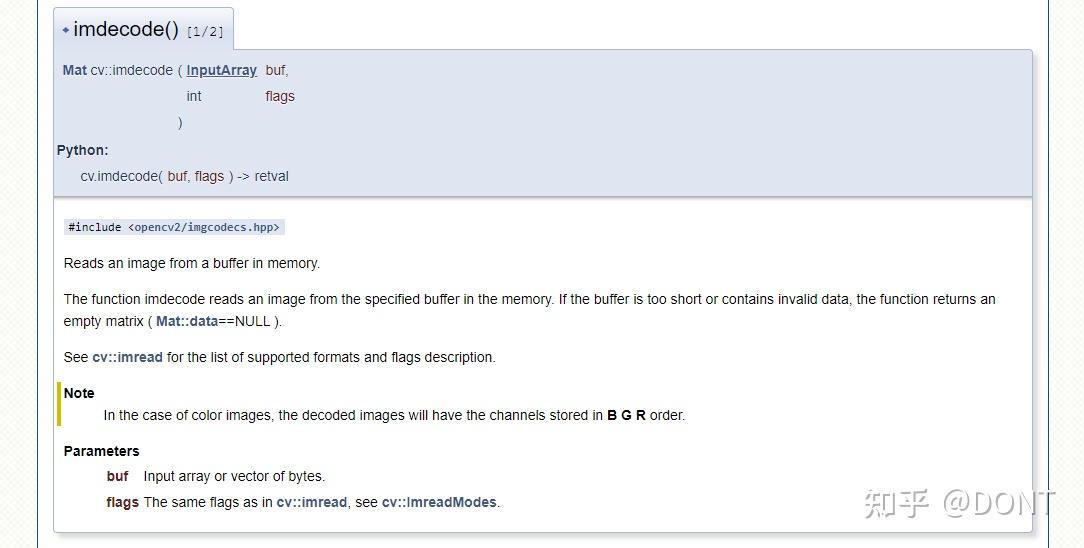
Task: Open the InputArray type link
Action: (221, 70)
